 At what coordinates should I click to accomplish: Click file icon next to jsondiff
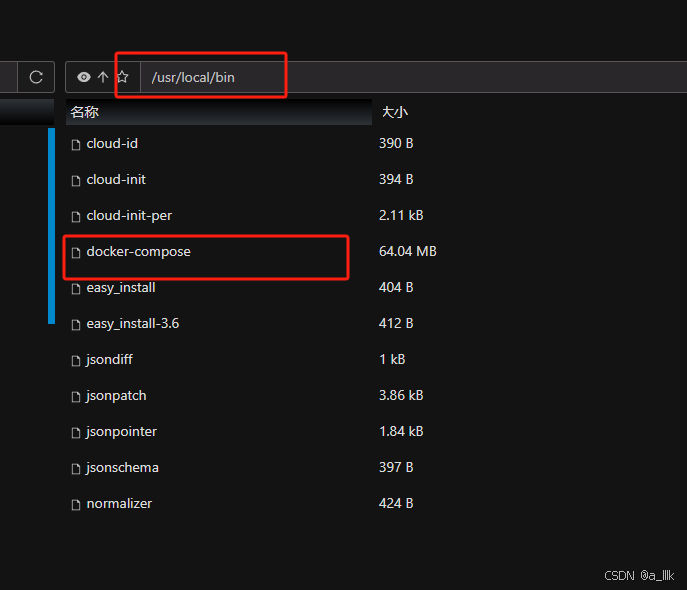tap(76, 360)
